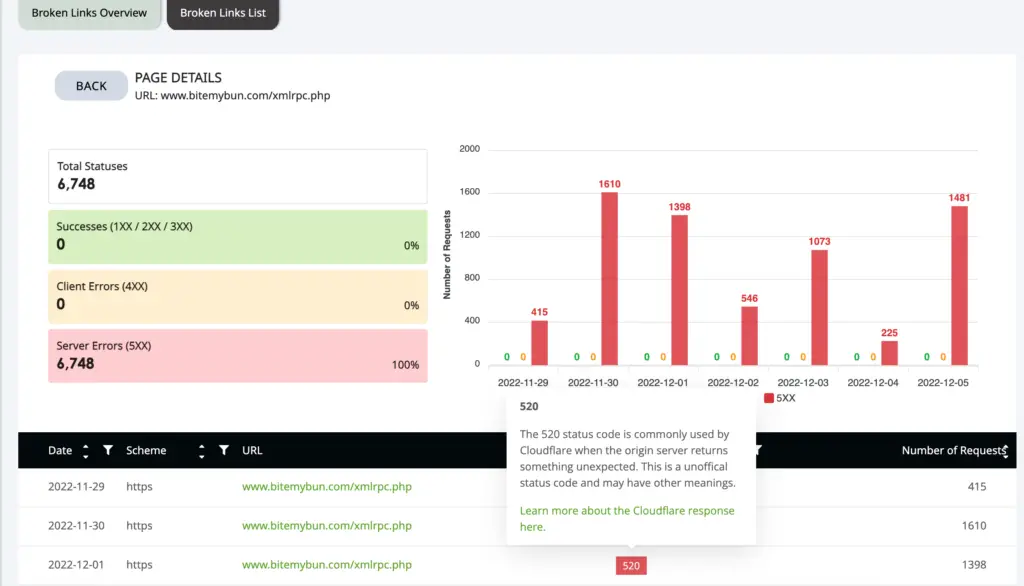The width and height of the screenshot is (1024, 586).
Task: Open the Scheme column filter funnel
Action: coord(224,450)
